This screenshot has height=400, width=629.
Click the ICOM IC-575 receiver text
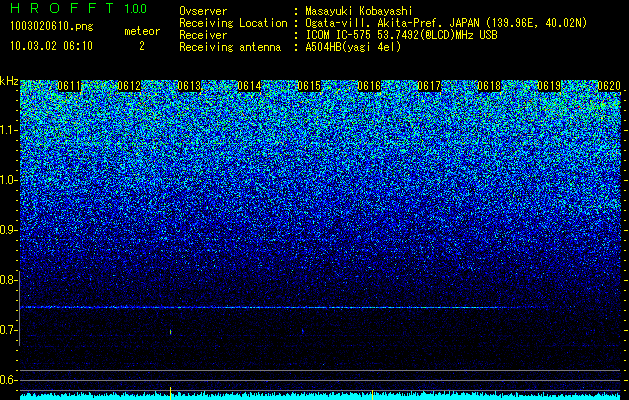point(402,35)
